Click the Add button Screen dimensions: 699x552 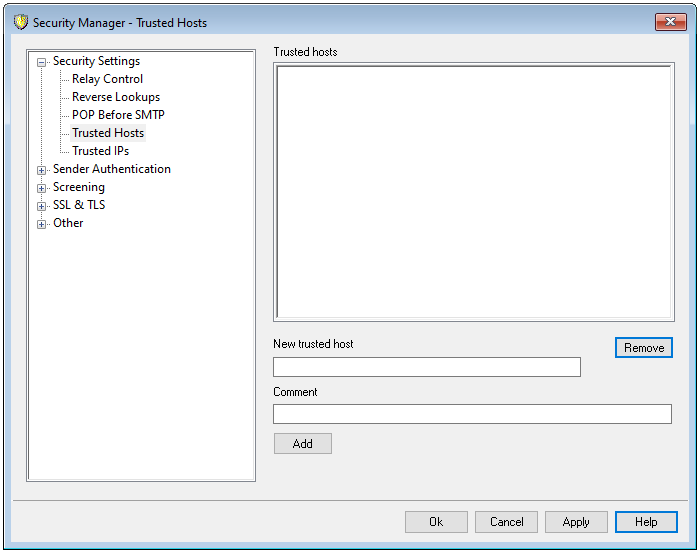[302, 444]
